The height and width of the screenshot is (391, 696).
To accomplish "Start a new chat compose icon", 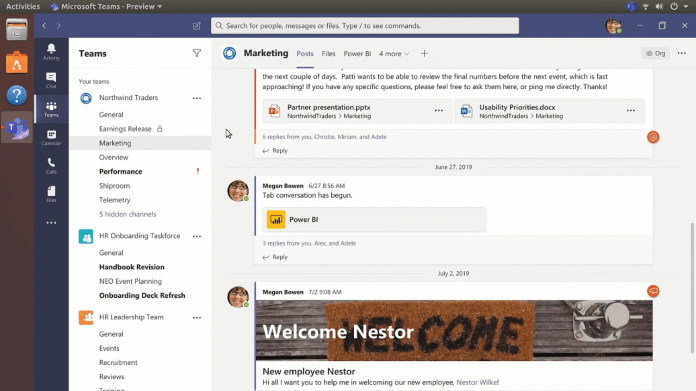I will click(197, 26).
